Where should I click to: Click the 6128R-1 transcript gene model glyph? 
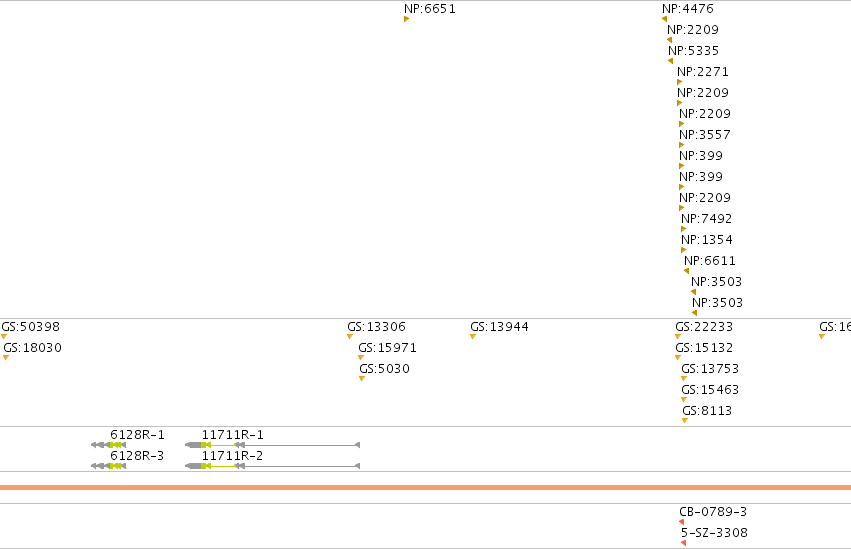109,445
